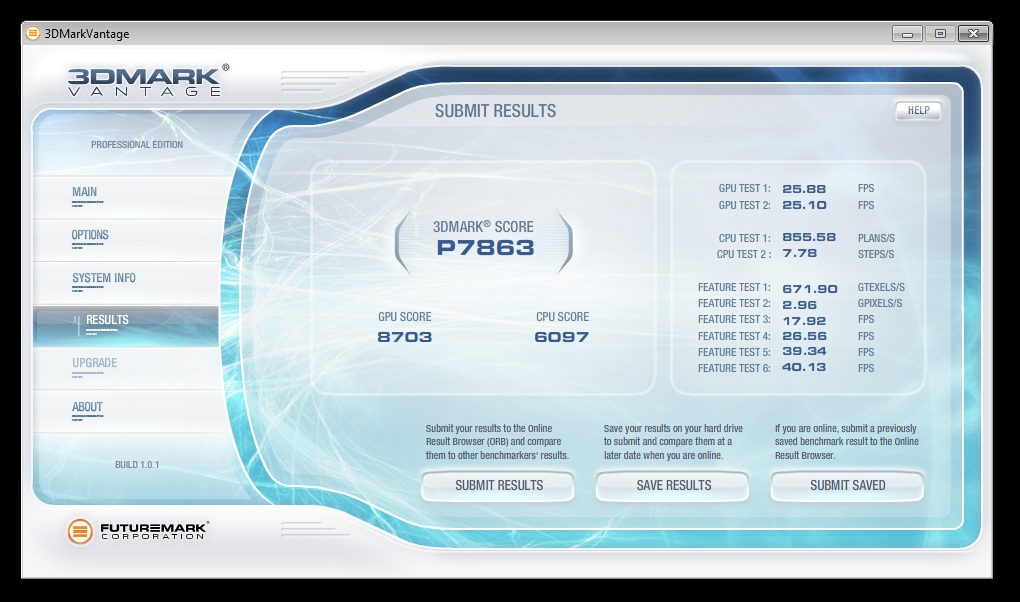
Task: Click the Submit Results panel heading
Action: pyautogui.click(x=495, y=111)
